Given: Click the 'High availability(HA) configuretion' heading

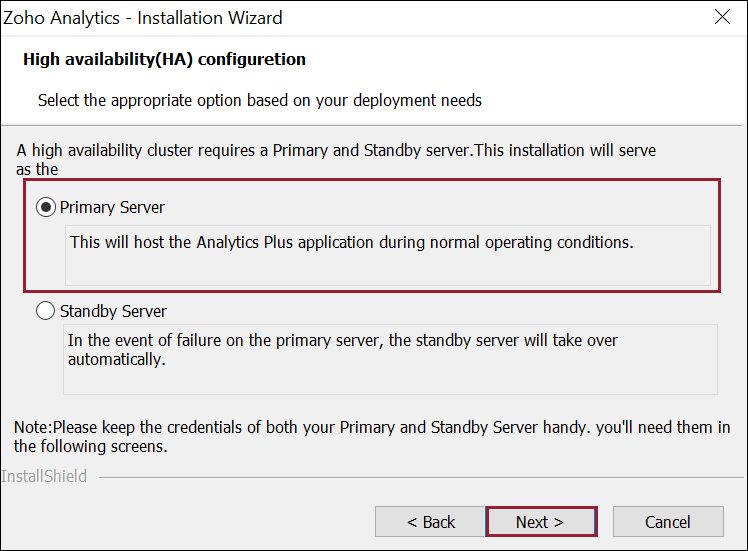Looking at the screenshot, I should (164, 60).
